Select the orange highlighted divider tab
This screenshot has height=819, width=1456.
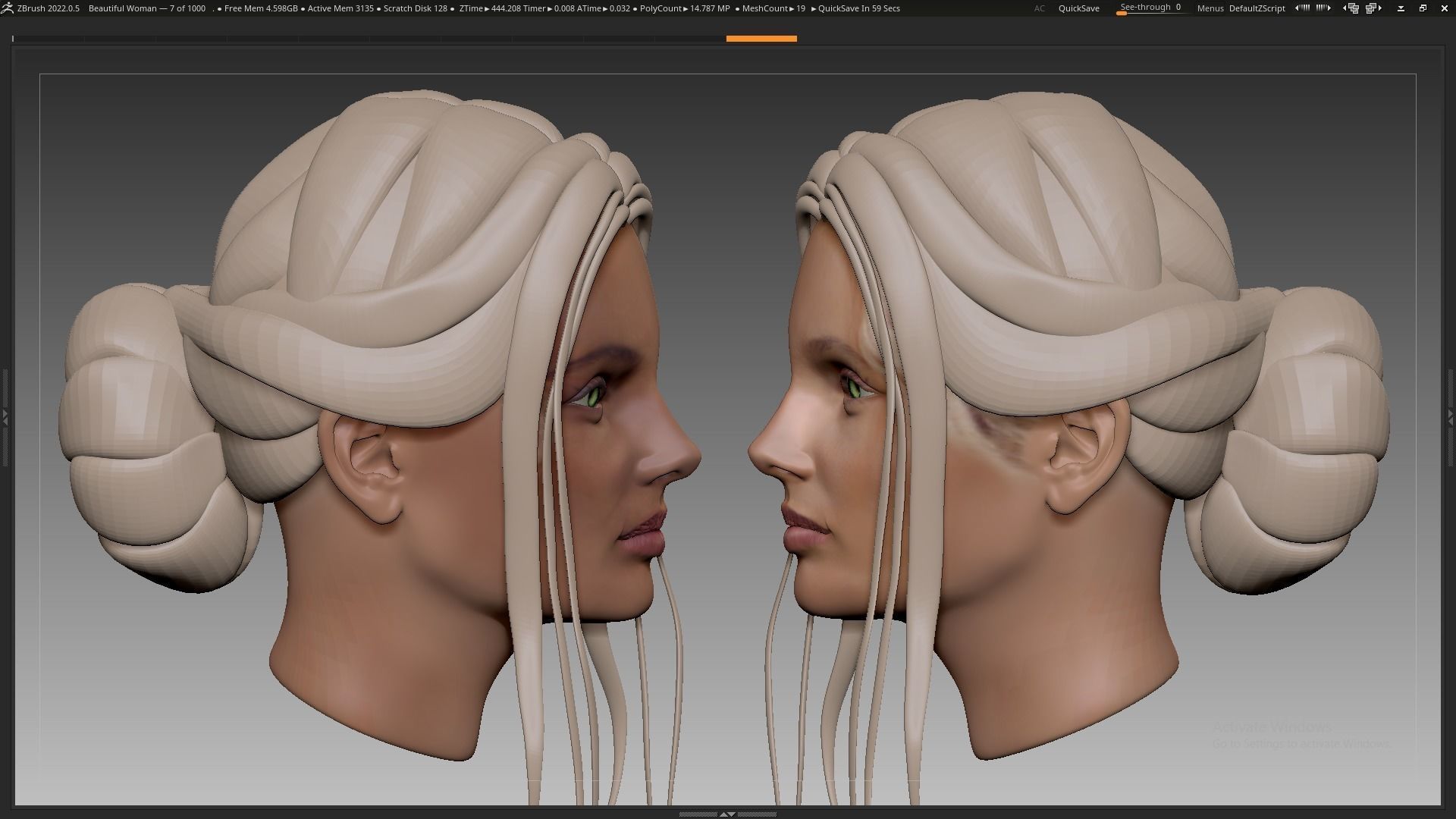tap(761, 38)
